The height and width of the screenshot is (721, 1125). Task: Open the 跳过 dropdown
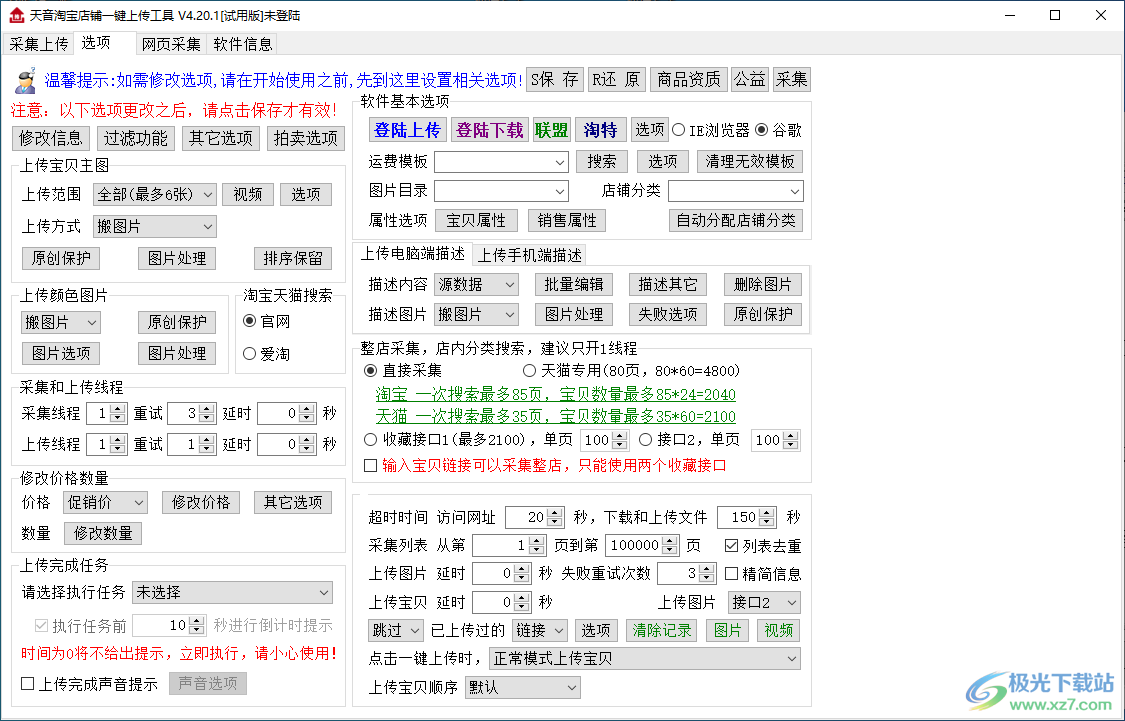395,631
